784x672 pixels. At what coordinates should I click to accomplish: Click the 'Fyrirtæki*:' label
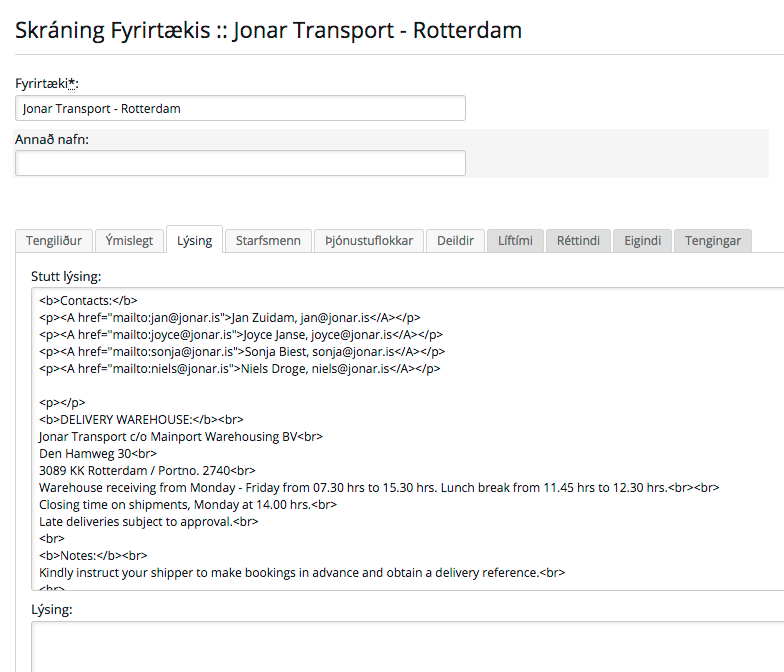pos(47,84)
